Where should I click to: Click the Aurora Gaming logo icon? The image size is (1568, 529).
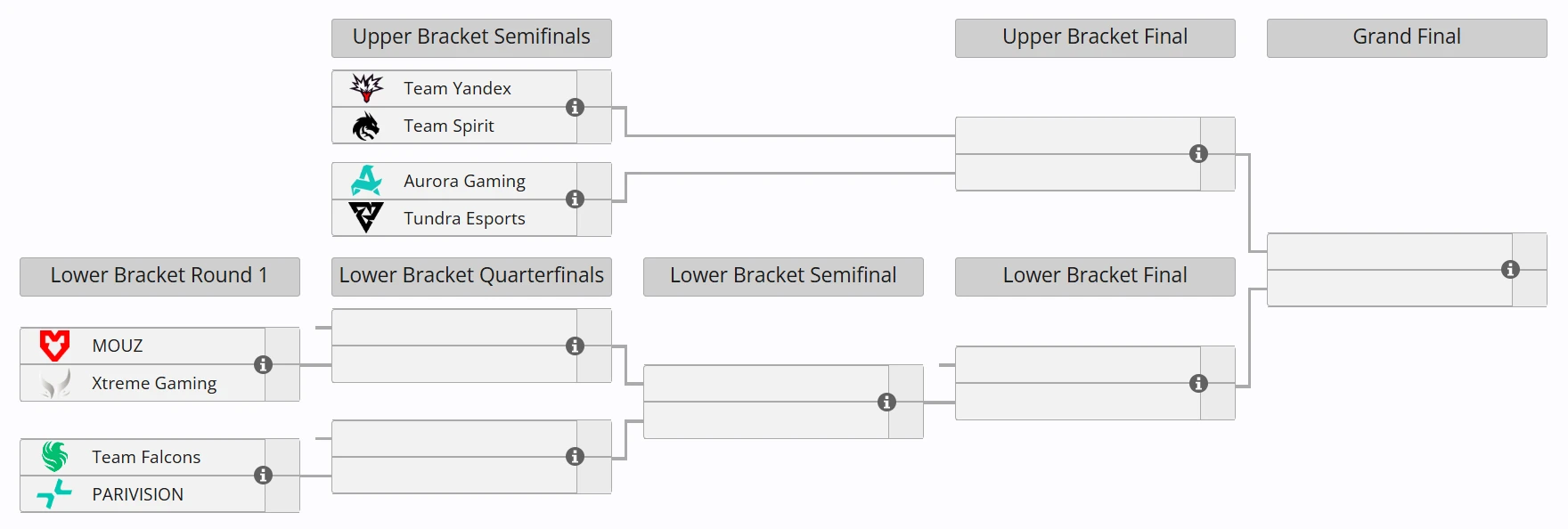coord(366,181)
